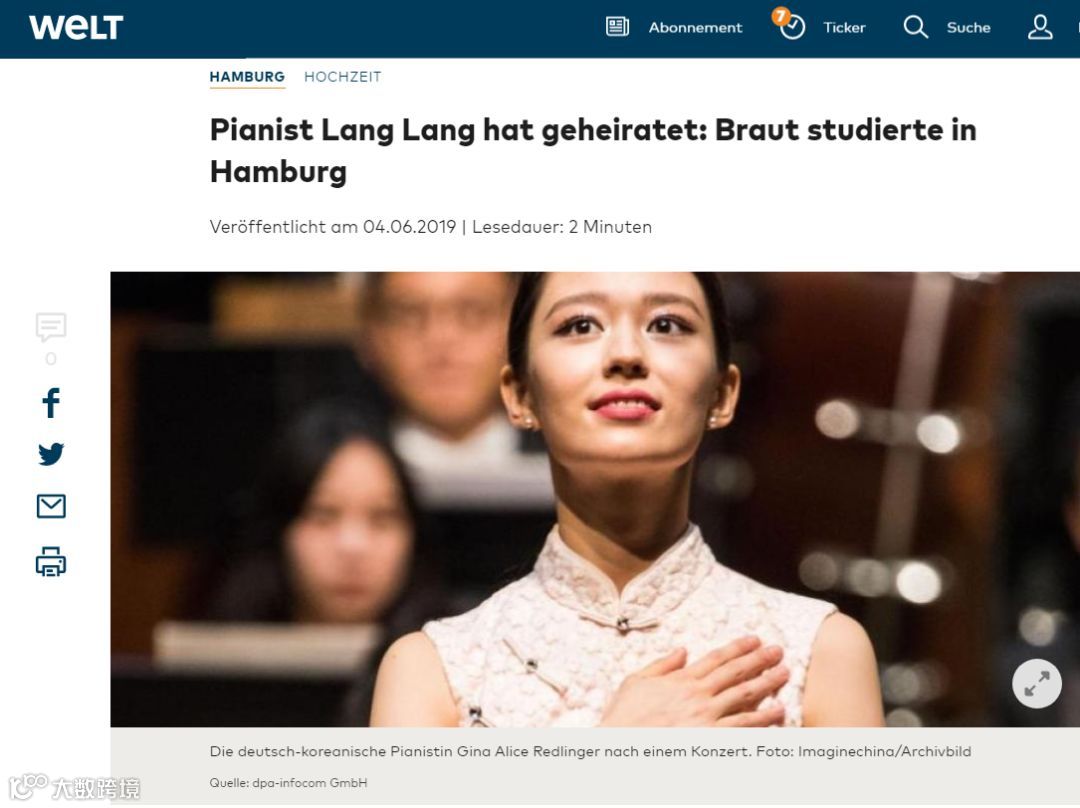The width and height of the screenshot is (1080, 808).
Task: Open the HOCHZEIT topic tab
Action: click(342, 77)
